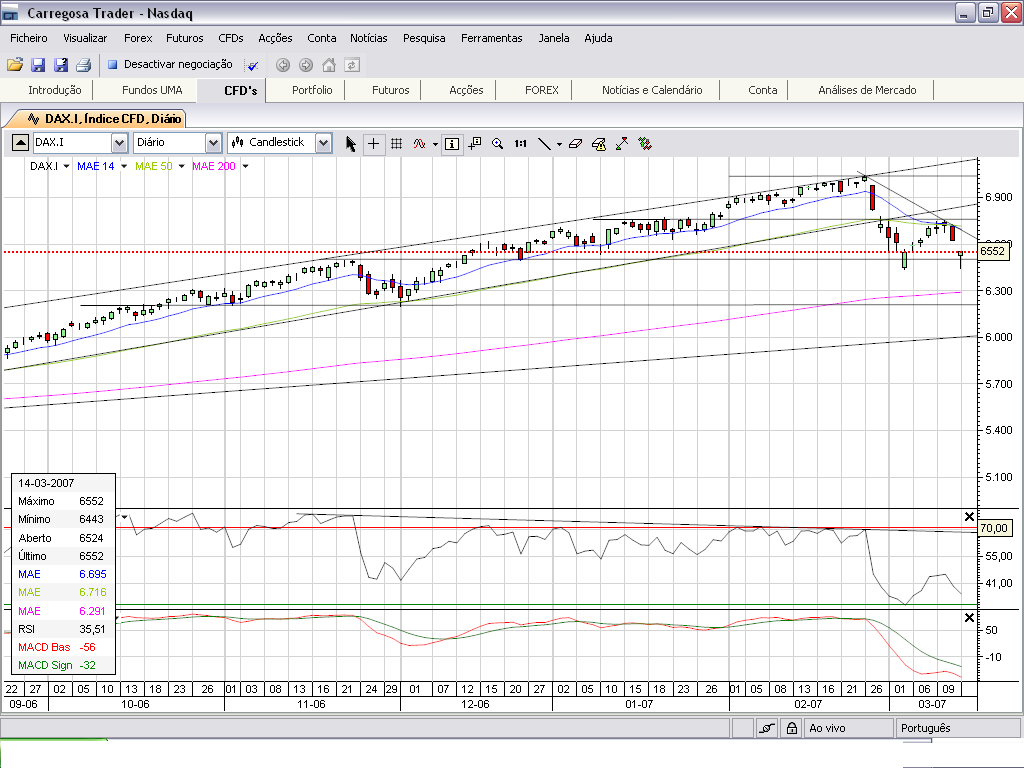This screenshot has width=1024, height=768.
Task: Expand the MAE 14 legend dropdown arrow
Action: (123, 167)
